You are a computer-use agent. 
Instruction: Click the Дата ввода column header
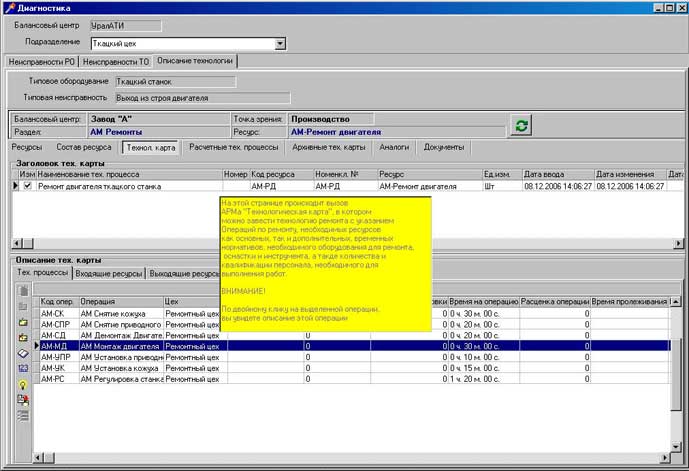click(558, 174)
